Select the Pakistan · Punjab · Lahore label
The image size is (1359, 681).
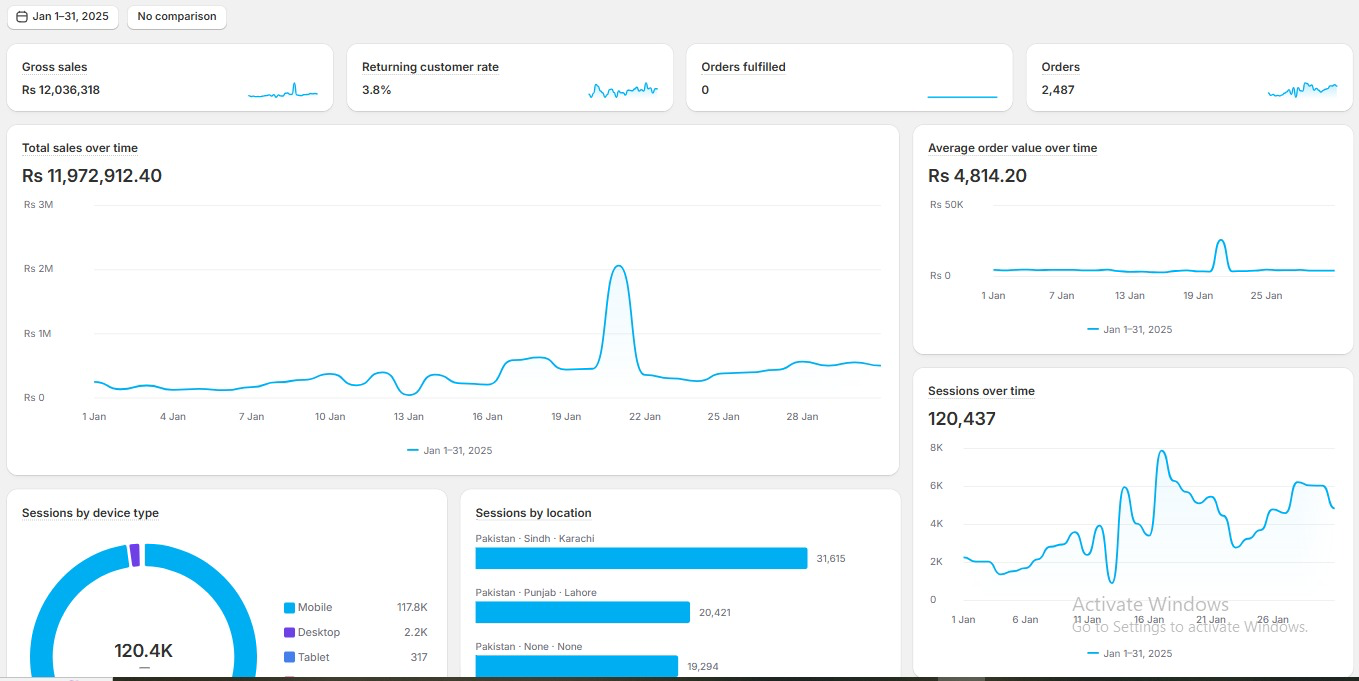pos(536,593)
